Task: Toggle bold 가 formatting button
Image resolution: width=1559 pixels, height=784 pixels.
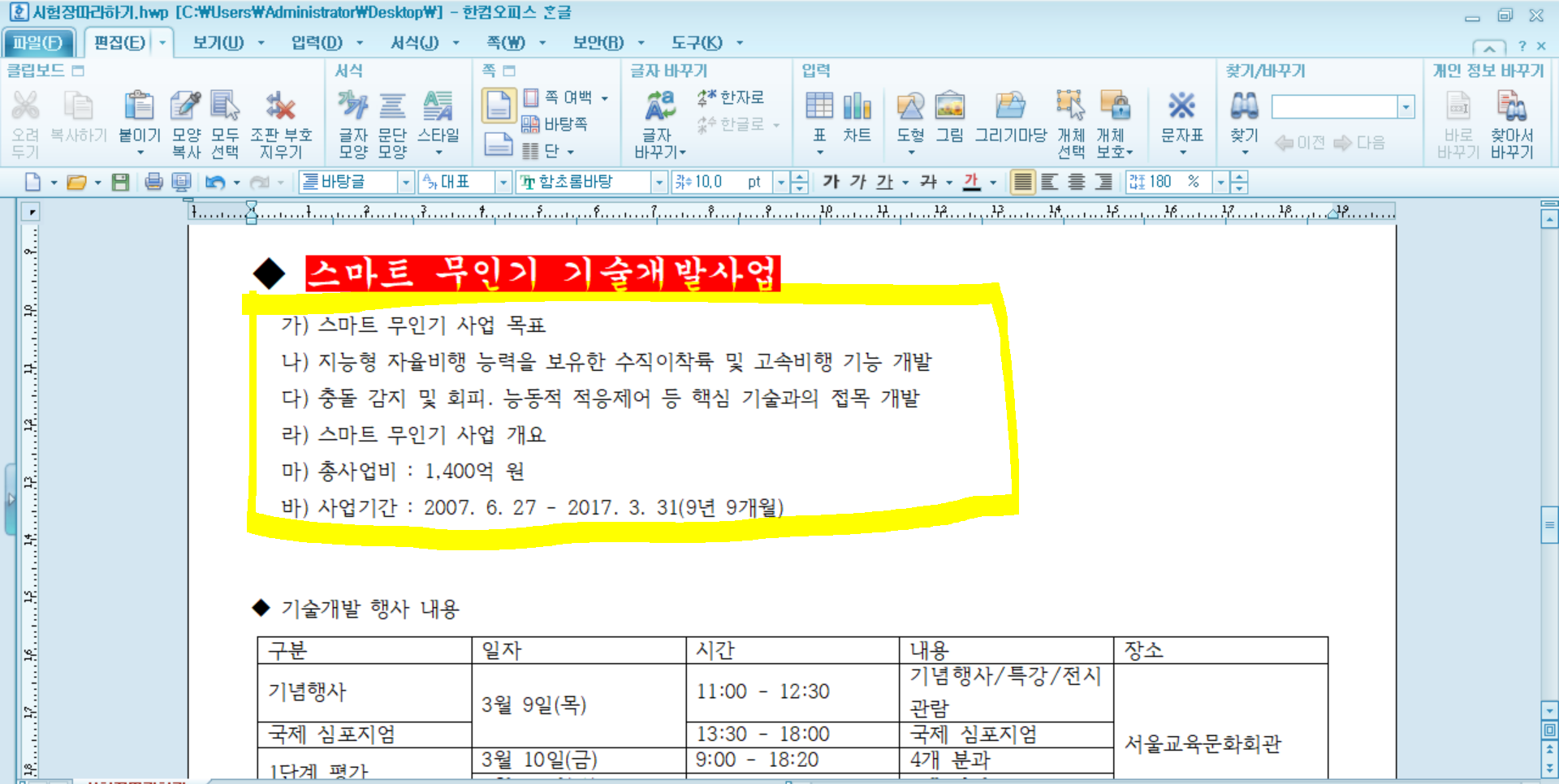Action: (831, 182)
